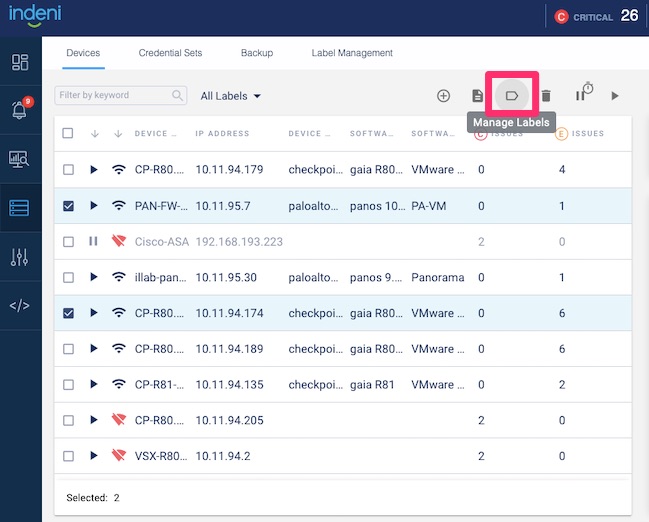Expand the illab-pan device row arrow

(x=93, y=277)
